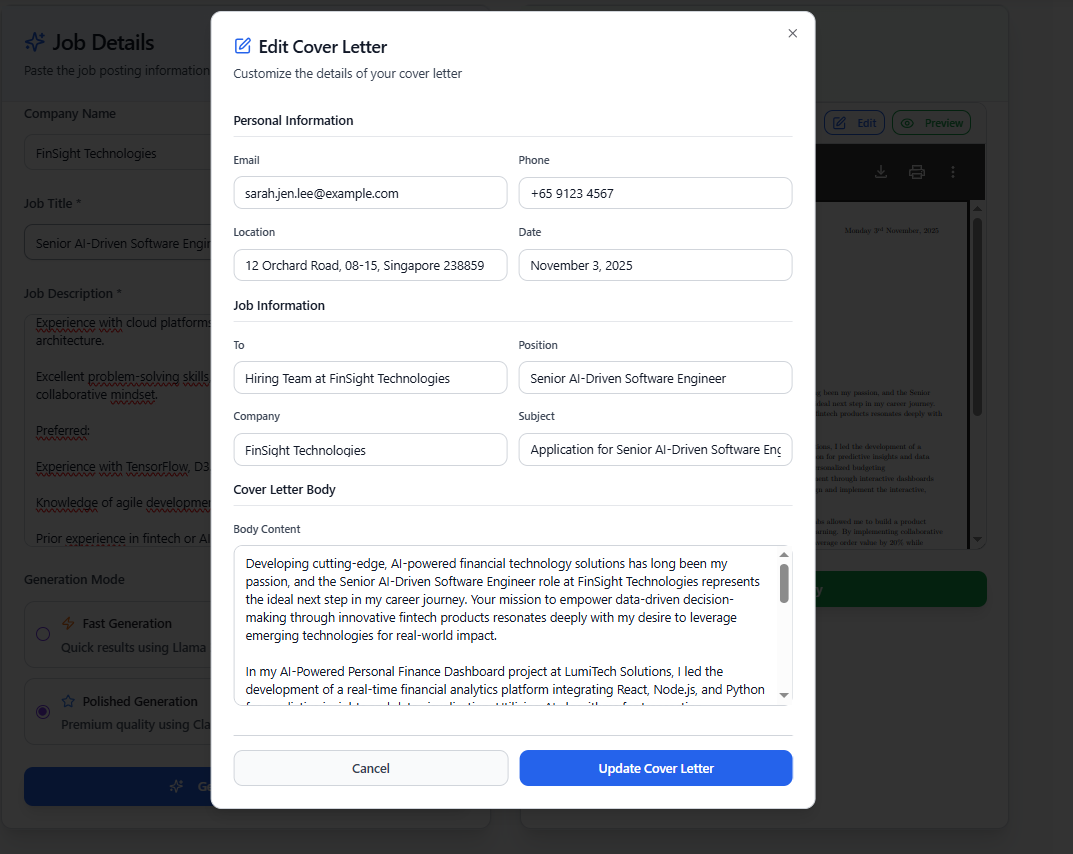The image size is (1073, 854).
Task: Click the pencil icon beside Edit Cover Letter
Action: click(242, 46)
